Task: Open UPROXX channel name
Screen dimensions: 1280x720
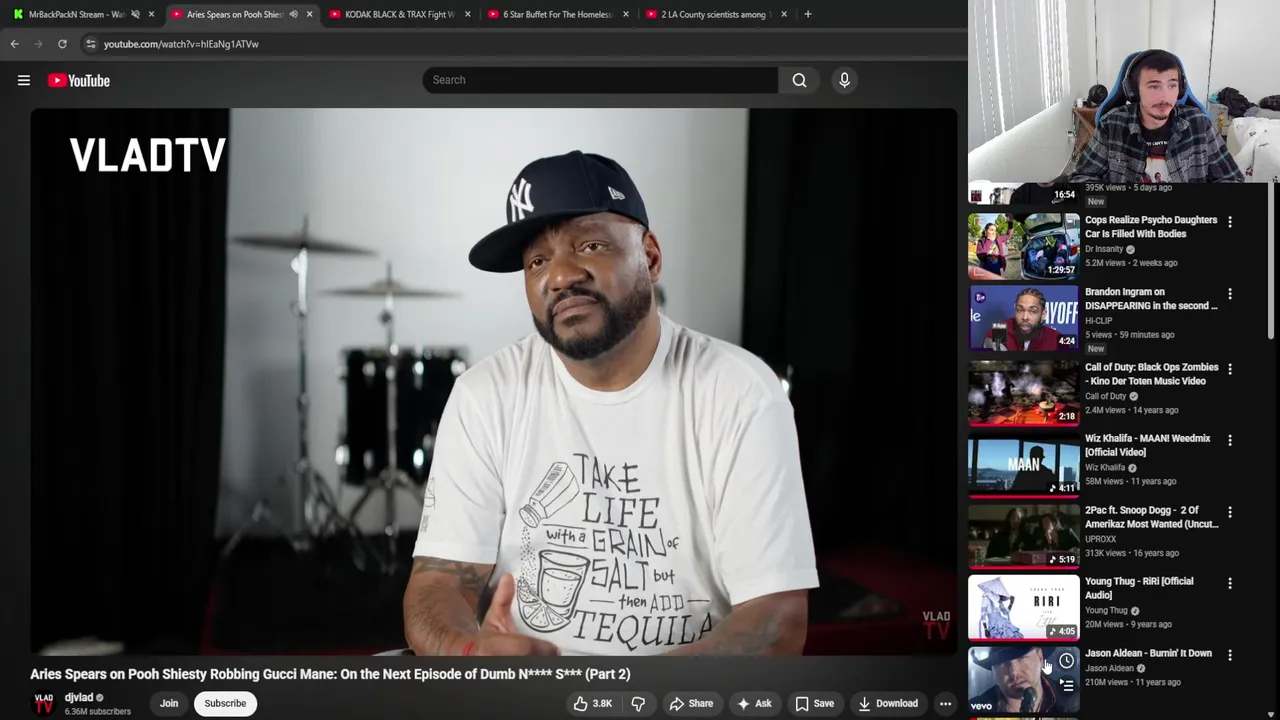Action: point(1101,539)
